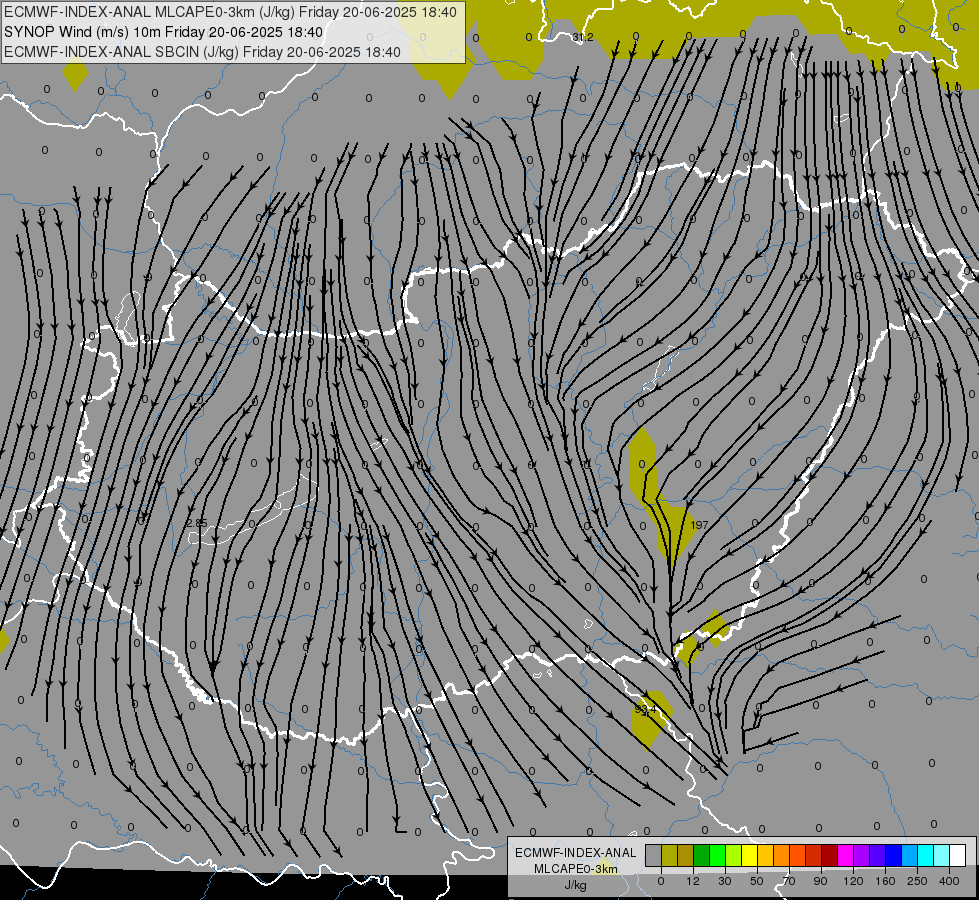
Task: Click the deep blue legend swatch
Action: (894, 855)
